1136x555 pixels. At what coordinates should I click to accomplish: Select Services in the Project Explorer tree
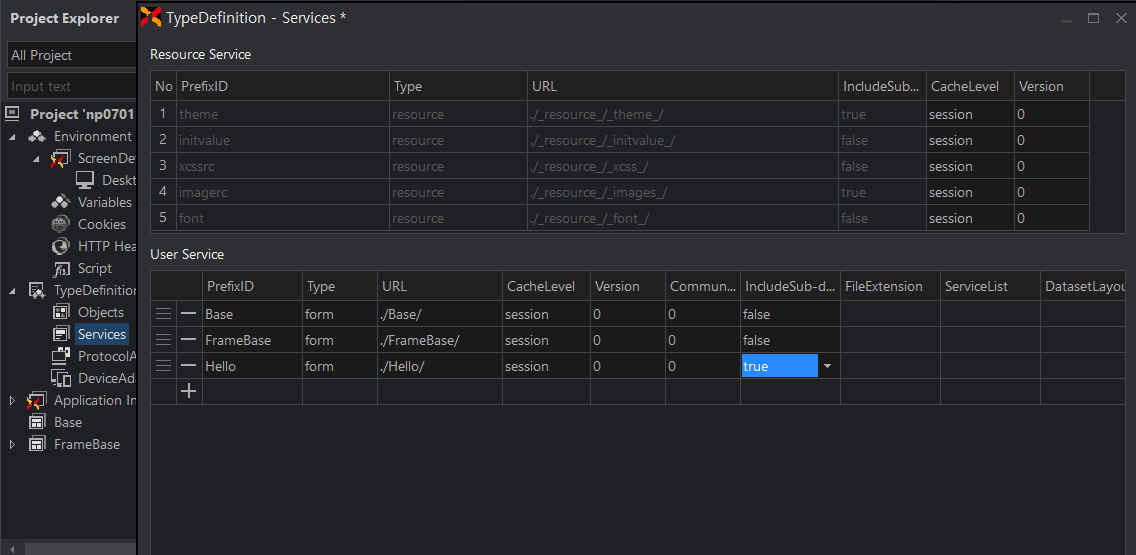coord(102,334)
